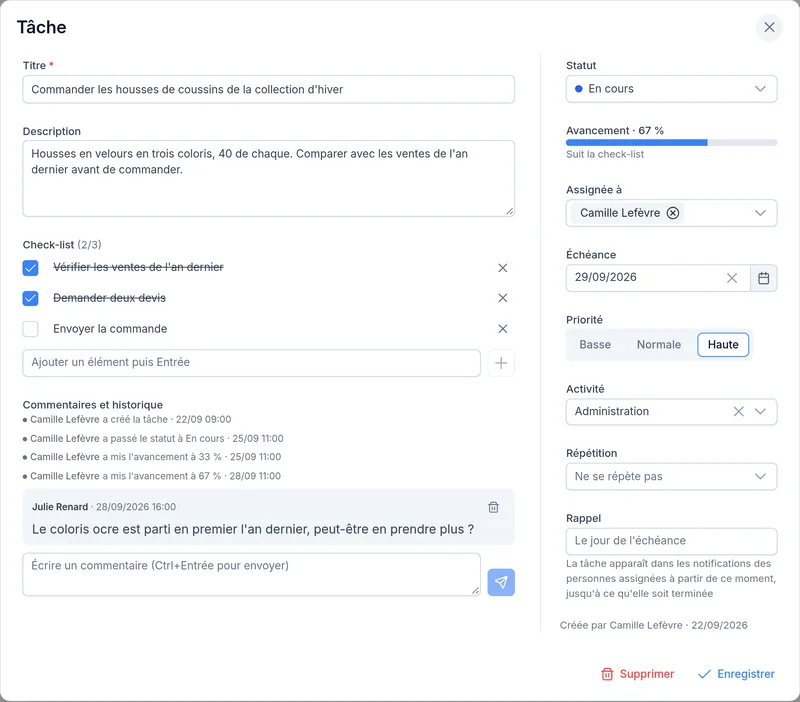Click 'avancement à 67 %' history entry

click(152, 476)
